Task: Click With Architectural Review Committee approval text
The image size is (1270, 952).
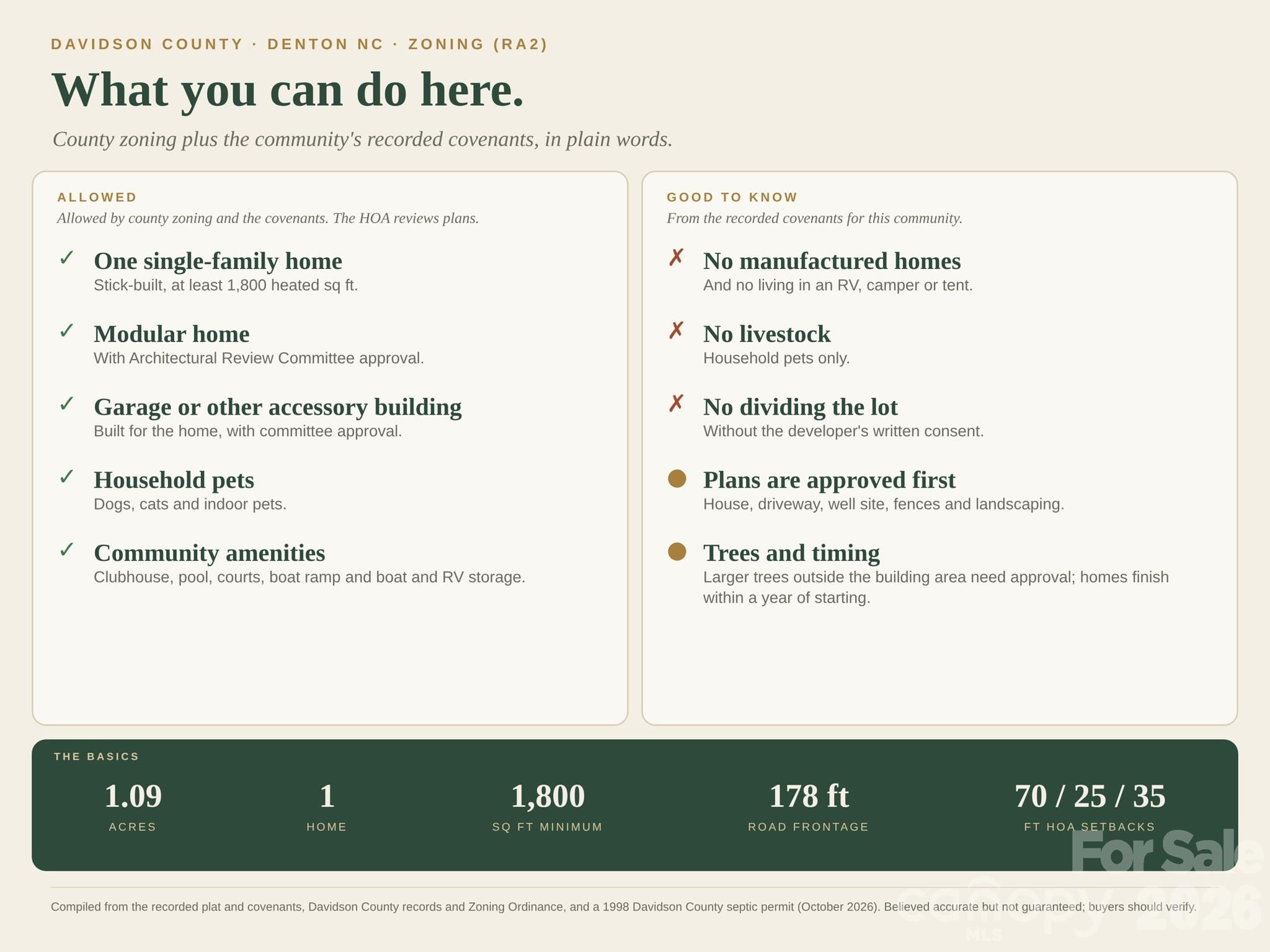Action: point(259,358)
